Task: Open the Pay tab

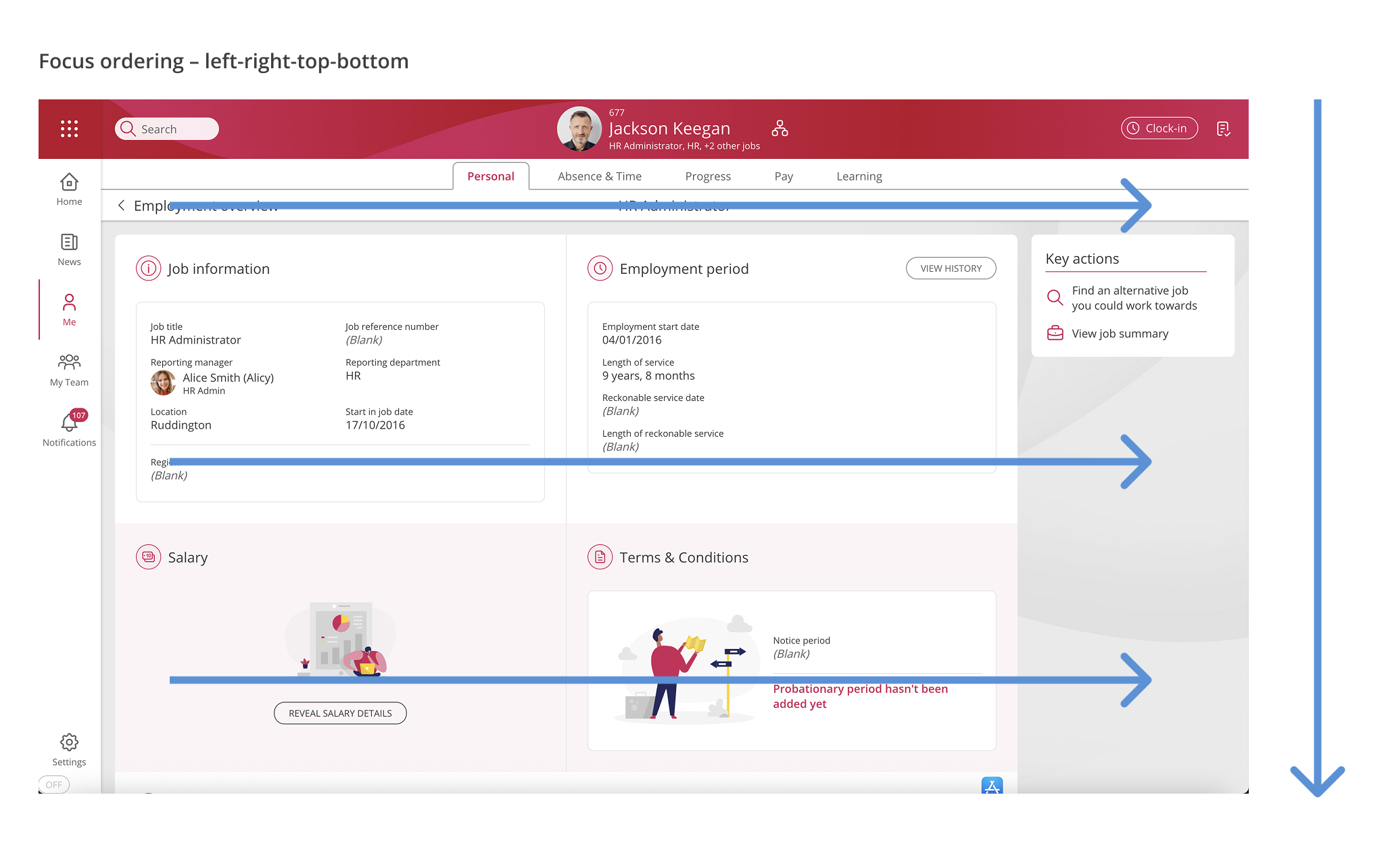Action: point(783,176)
